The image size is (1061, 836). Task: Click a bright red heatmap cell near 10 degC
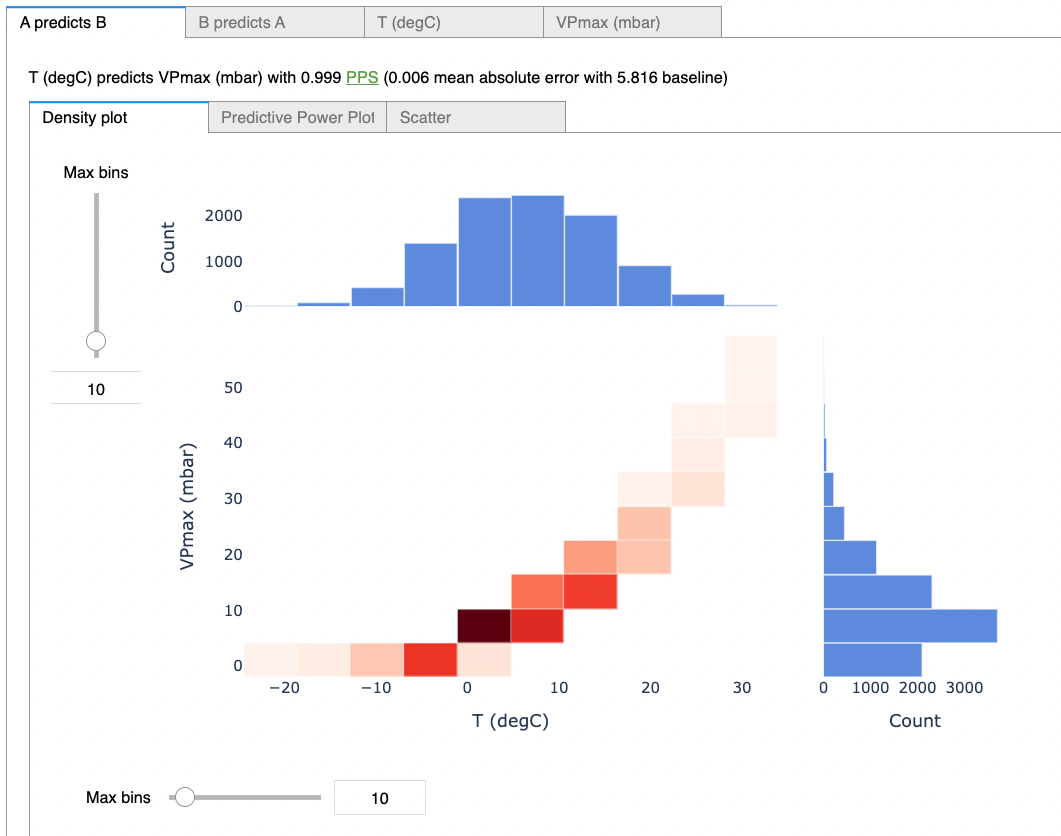coord(590,592)
